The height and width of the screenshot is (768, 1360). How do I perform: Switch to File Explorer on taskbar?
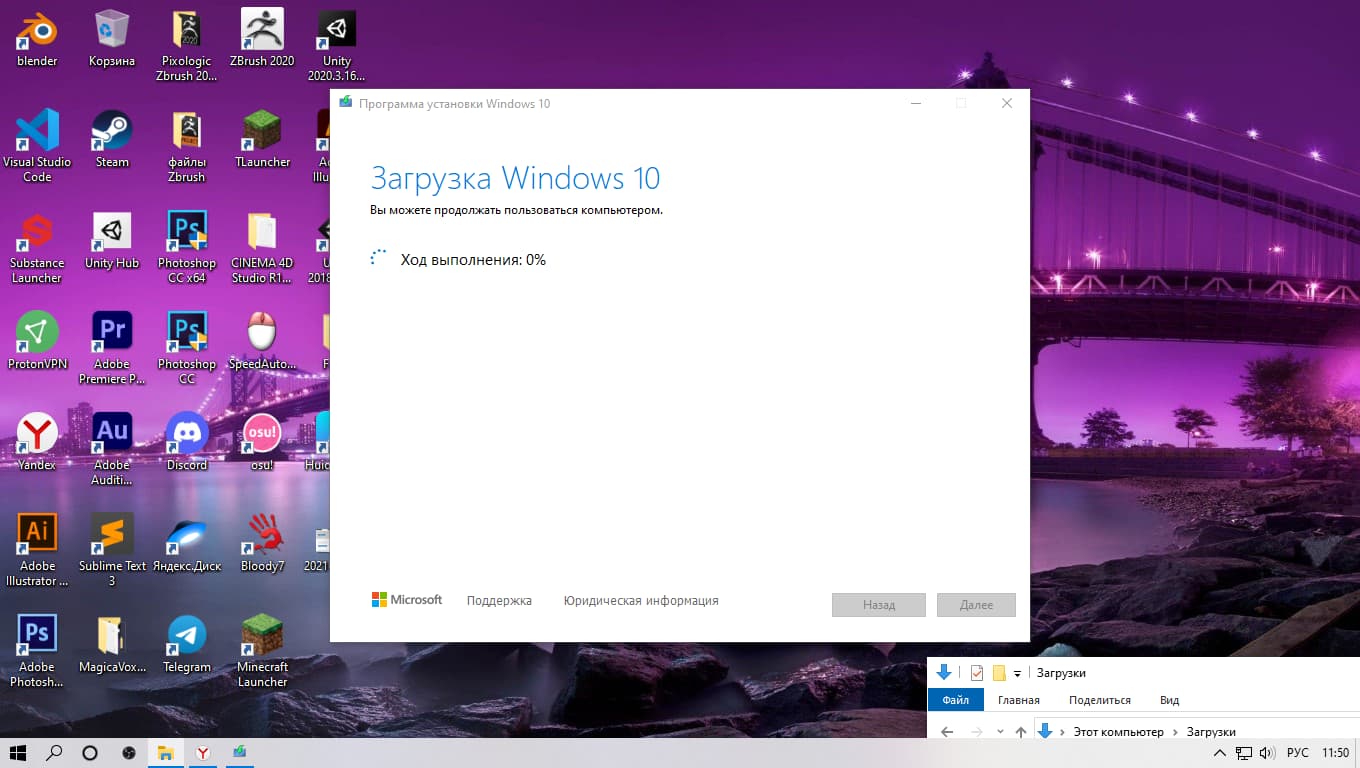tap(165, 753)
